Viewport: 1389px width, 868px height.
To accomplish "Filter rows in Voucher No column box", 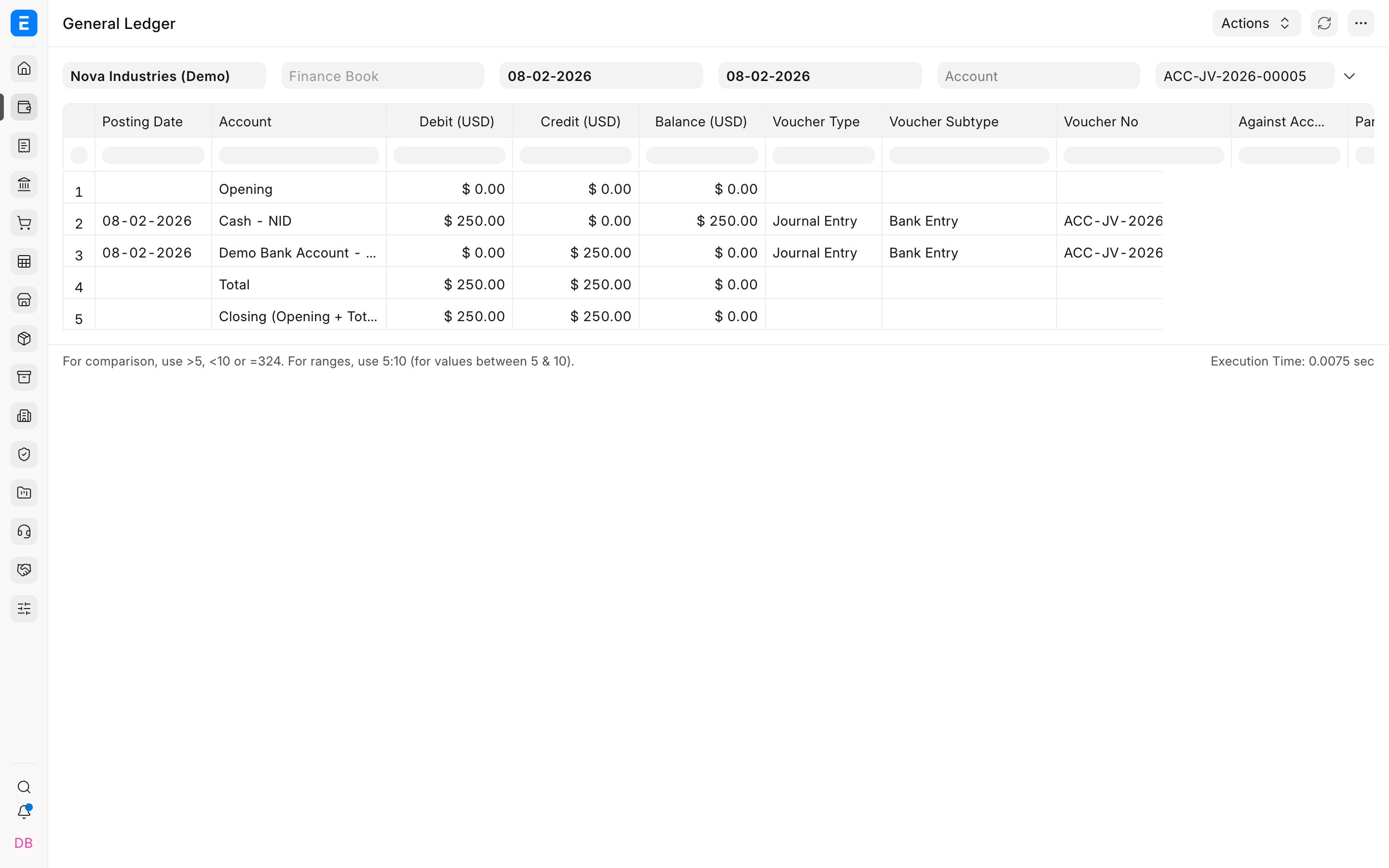I will (x=1144, y=155).
